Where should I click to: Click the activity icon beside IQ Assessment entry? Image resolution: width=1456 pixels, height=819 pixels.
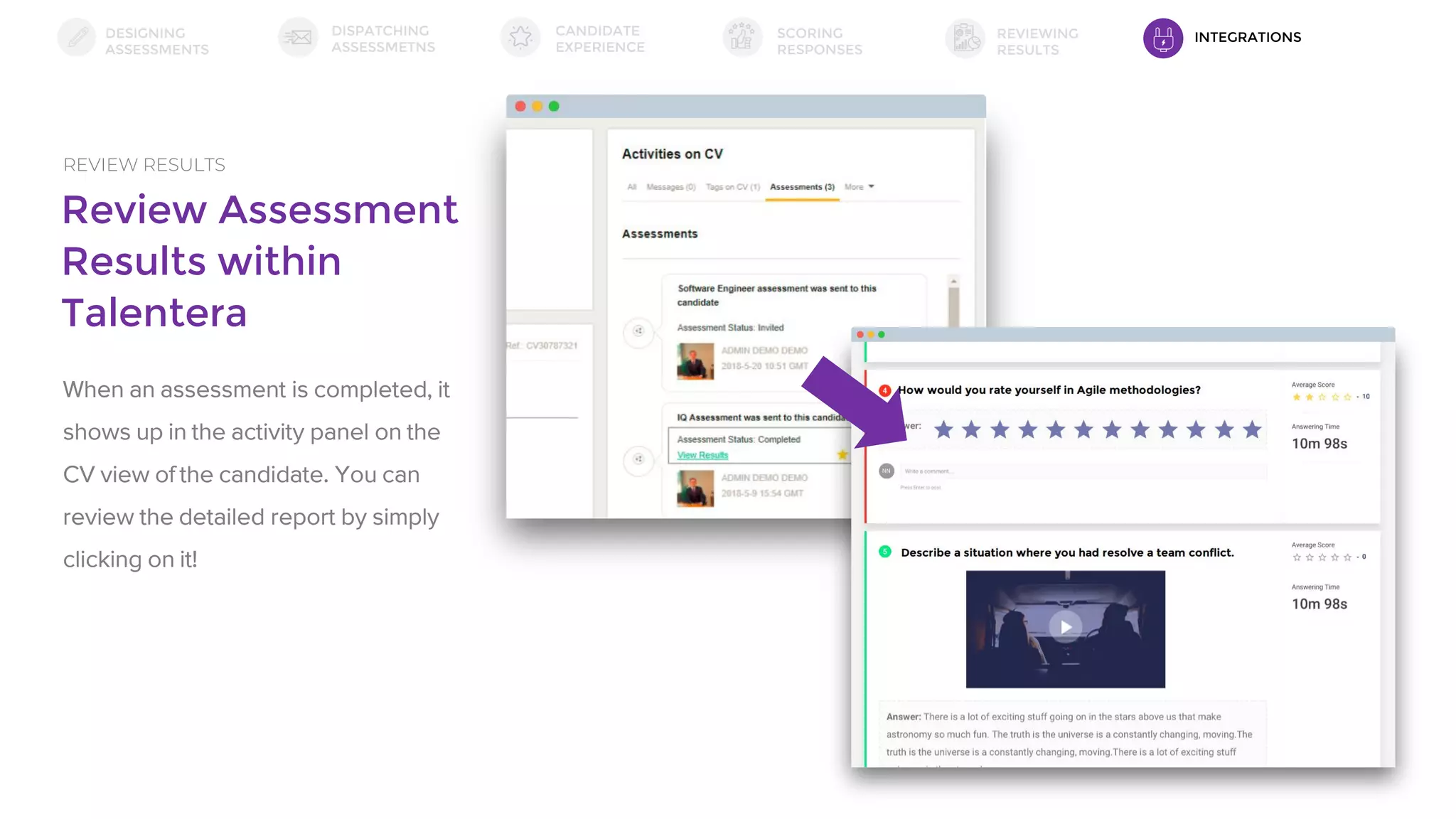[x=638, y=459]
